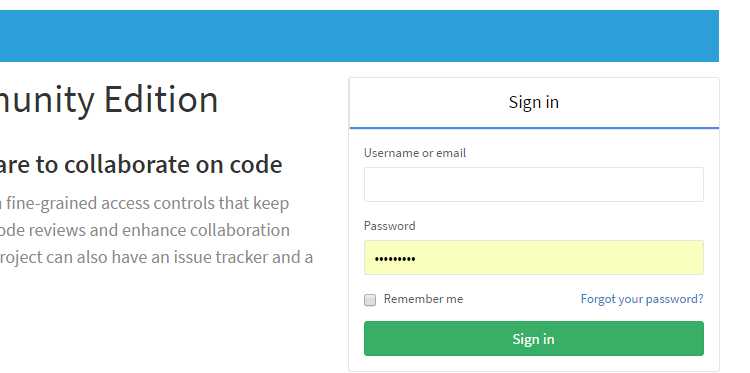Open the Forgot your password link
Image resolution: width=750 pixels, height=373 pixels.
pyautogui.click(x=642, y=299)
